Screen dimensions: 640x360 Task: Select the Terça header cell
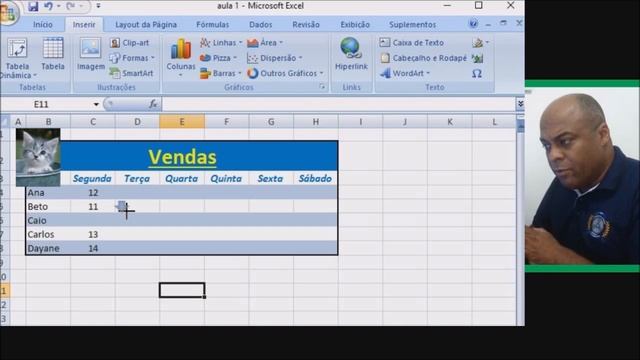click(137, 178)
